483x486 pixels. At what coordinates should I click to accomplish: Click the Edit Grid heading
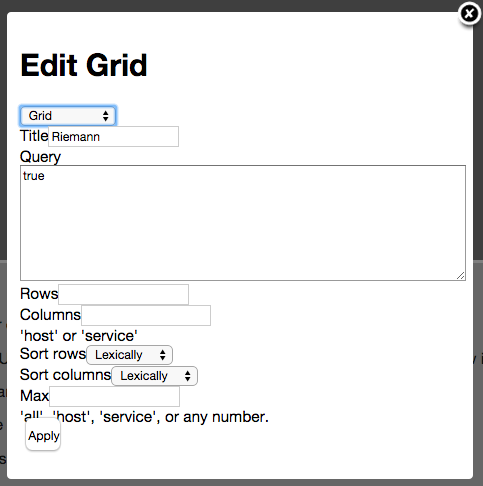[x=84, y=65]
